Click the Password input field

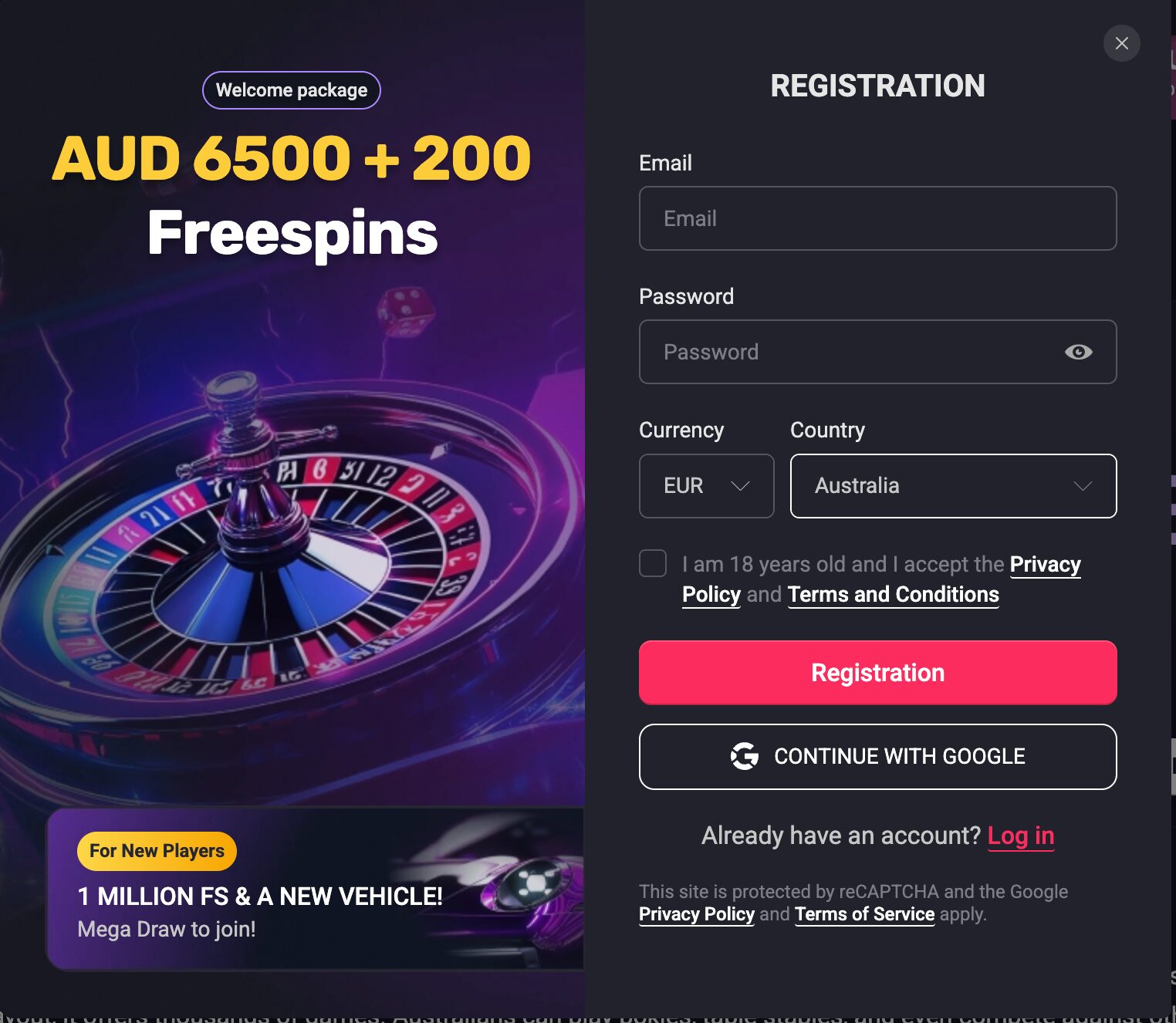tap(849, 352)
